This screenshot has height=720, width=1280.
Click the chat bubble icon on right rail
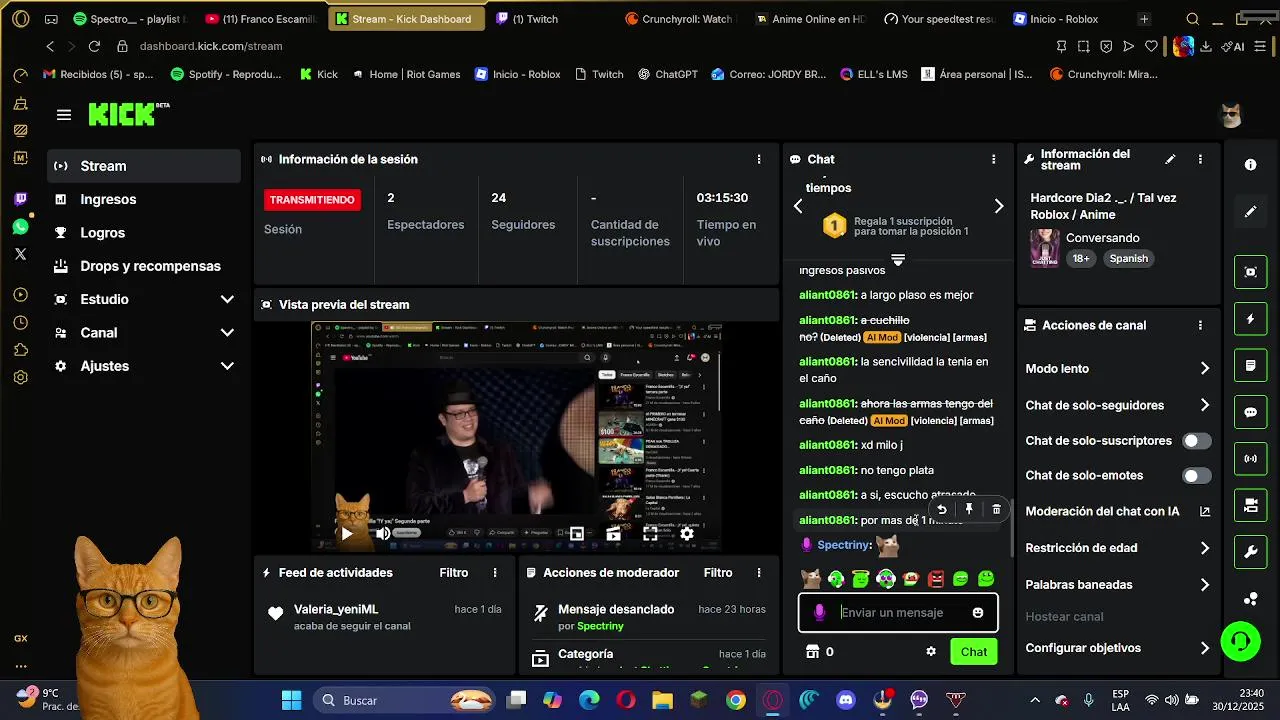tap(1250, 412)
